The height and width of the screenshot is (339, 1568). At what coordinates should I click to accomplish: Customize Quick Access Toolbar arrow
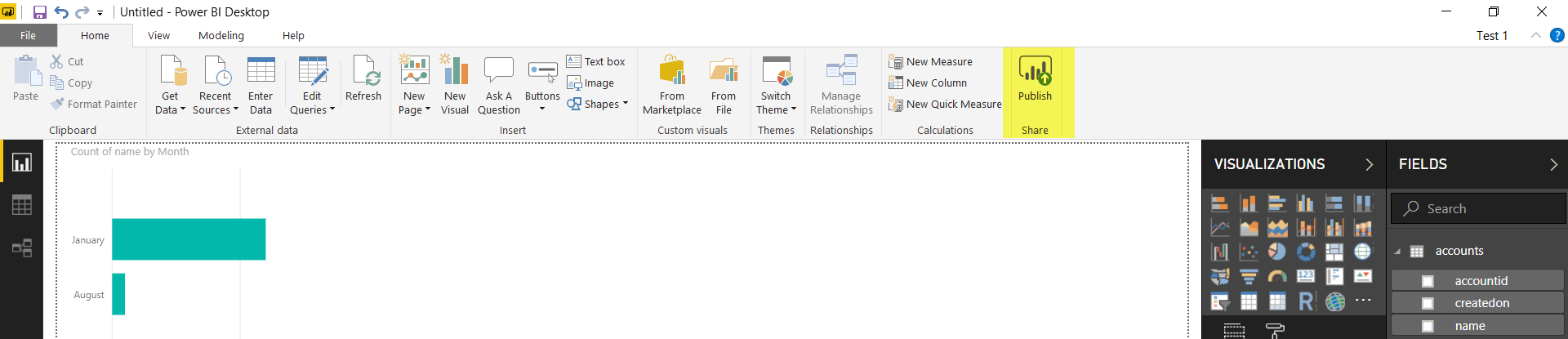(100, 13)
